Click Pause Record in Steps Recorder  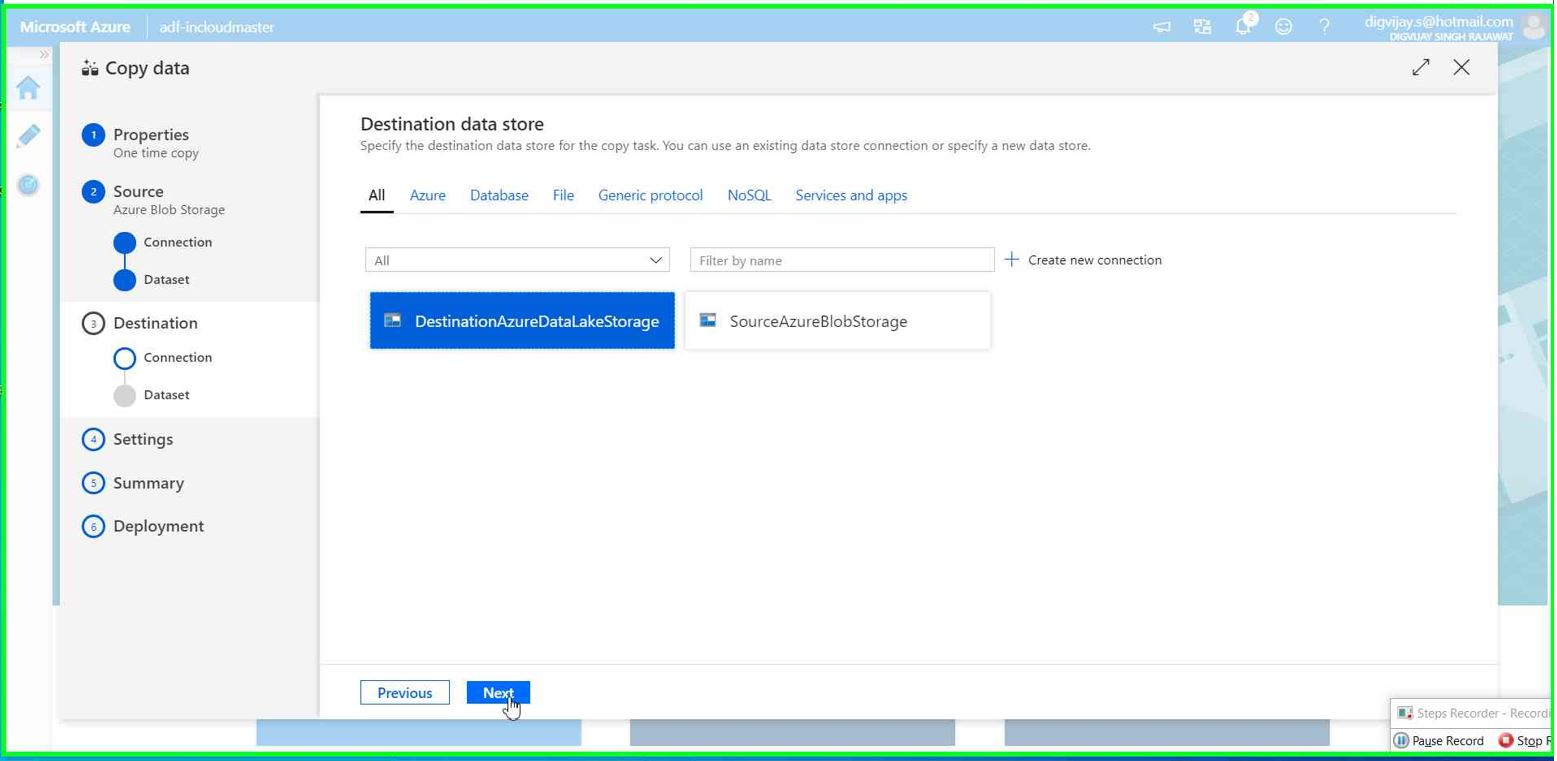1439,741
